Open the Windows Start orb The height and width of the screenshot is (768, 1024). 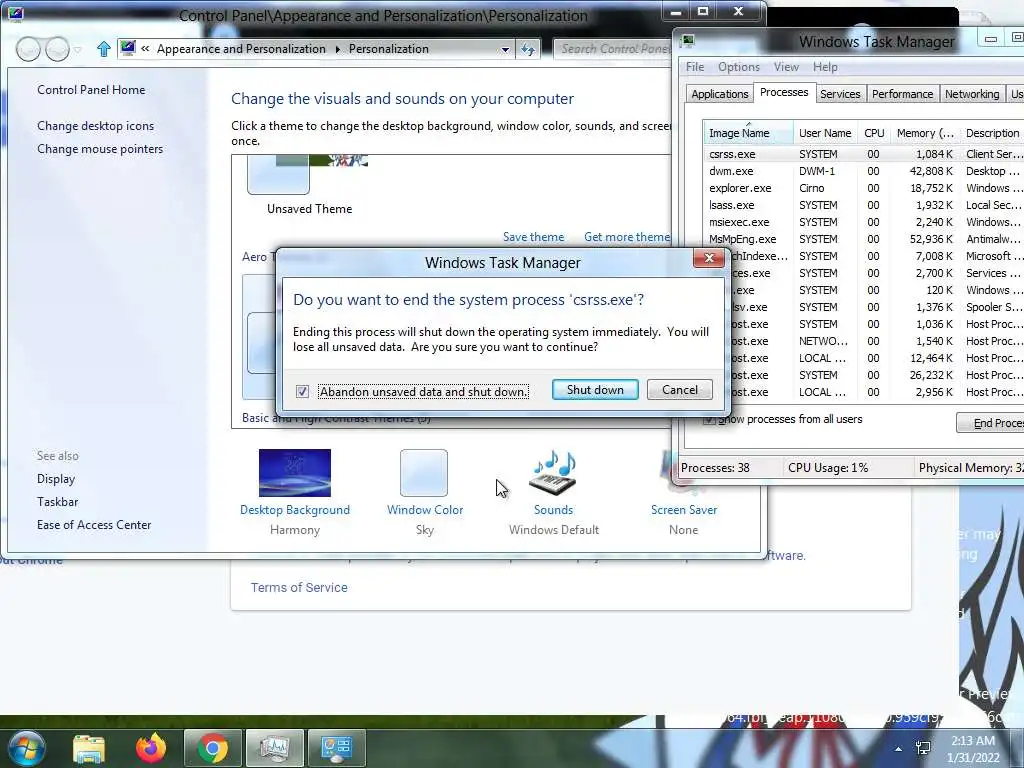click(25, 748)
